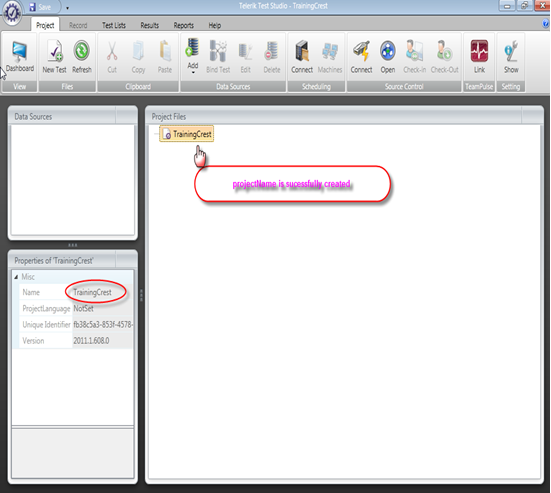This screenshot has width=551, height=493.
Task: Click the Copy clipboard icon
Action: click(138, 56)
